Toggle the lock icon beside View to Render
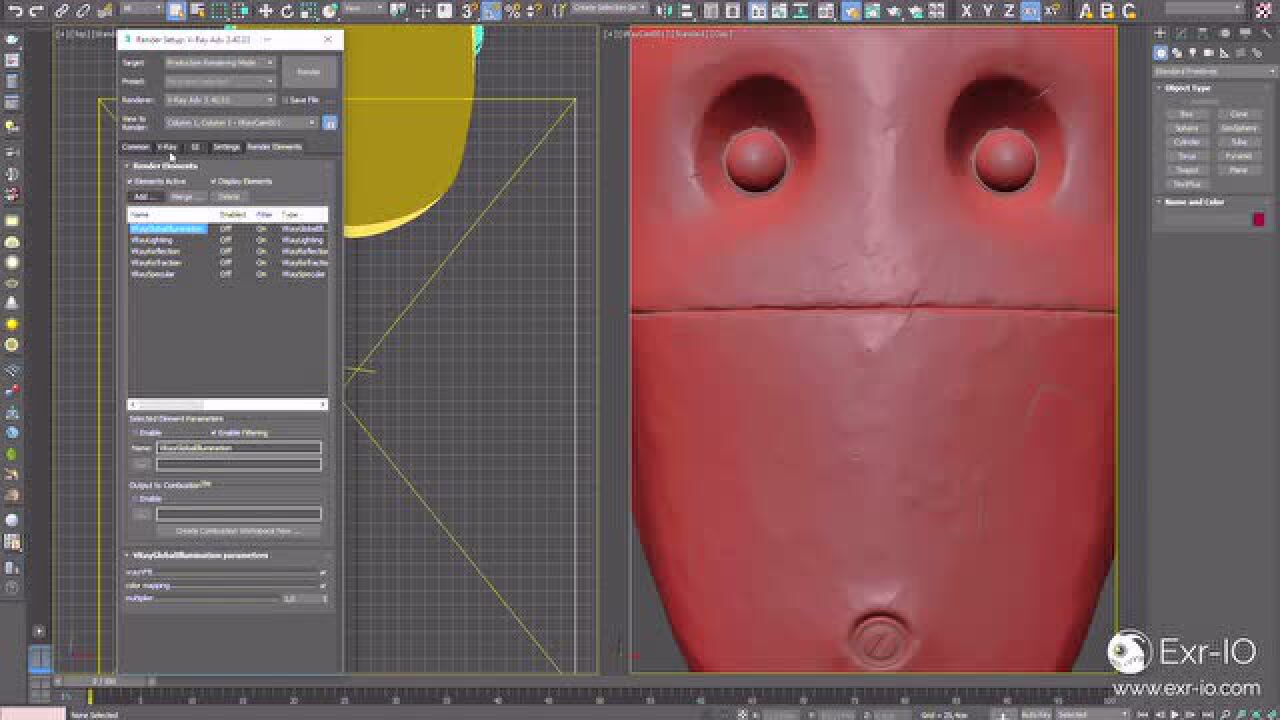The width and height of the screenshot is (1280, 720). [329, 123]
